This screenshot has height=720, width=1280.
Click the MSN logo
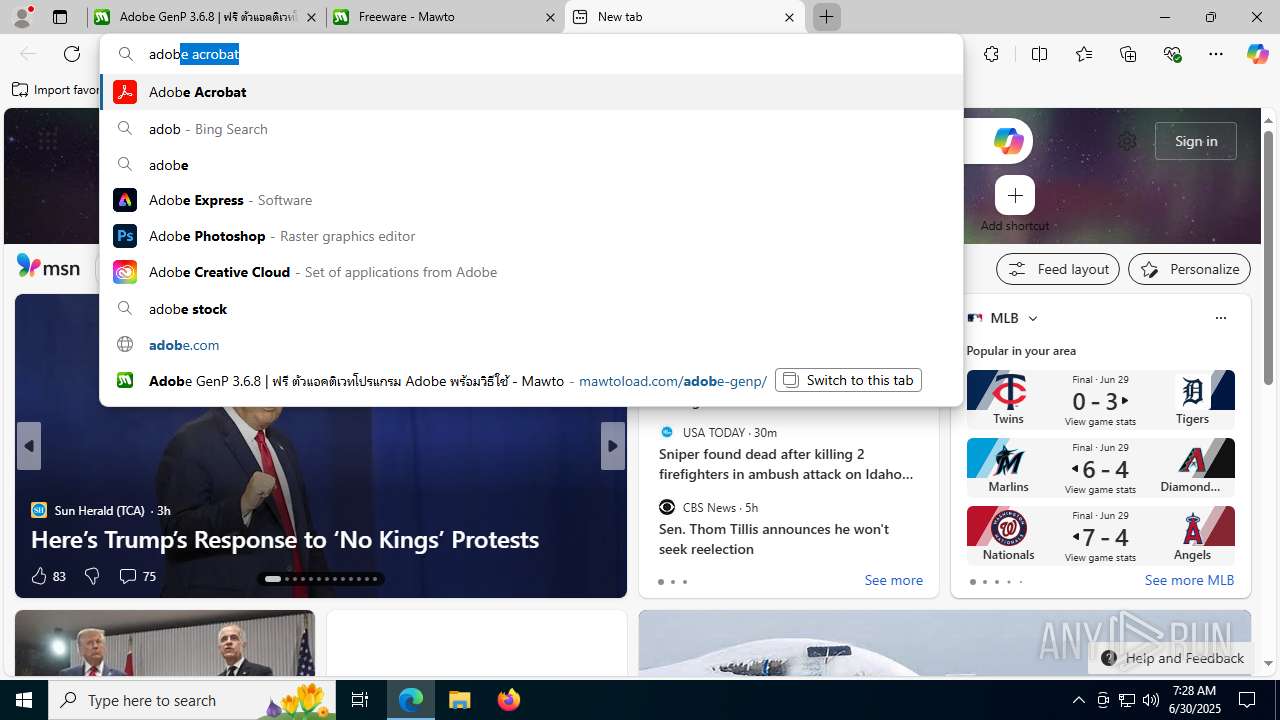[x=48, y=267]
